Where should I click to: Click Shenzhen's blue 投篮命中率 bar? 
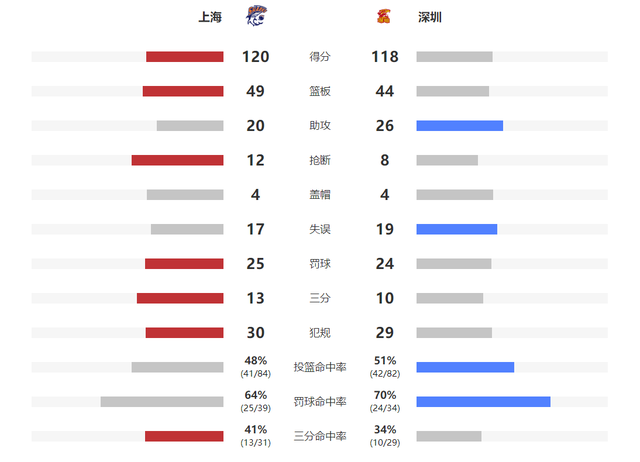[465, 367]
